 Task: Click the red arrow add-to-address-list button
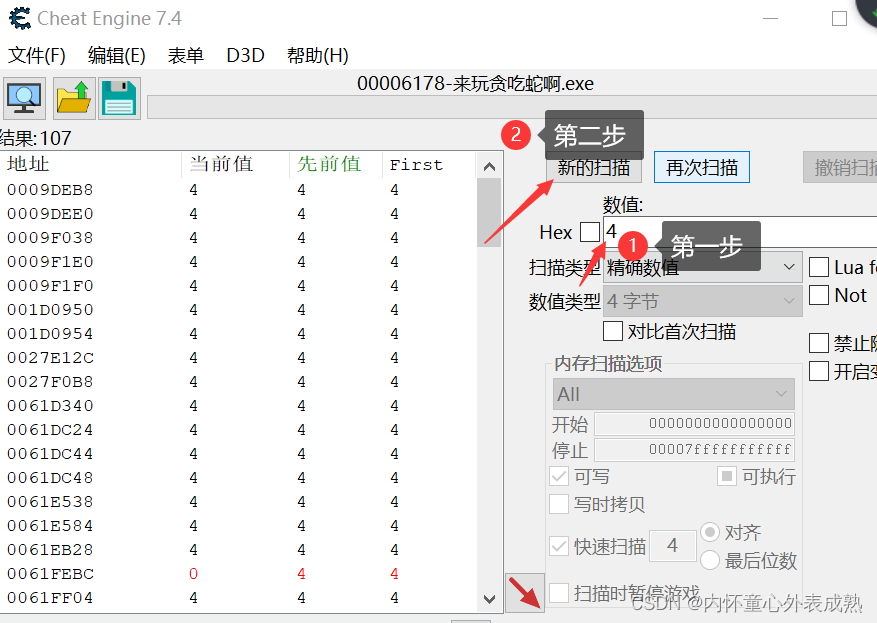[525, 593]
